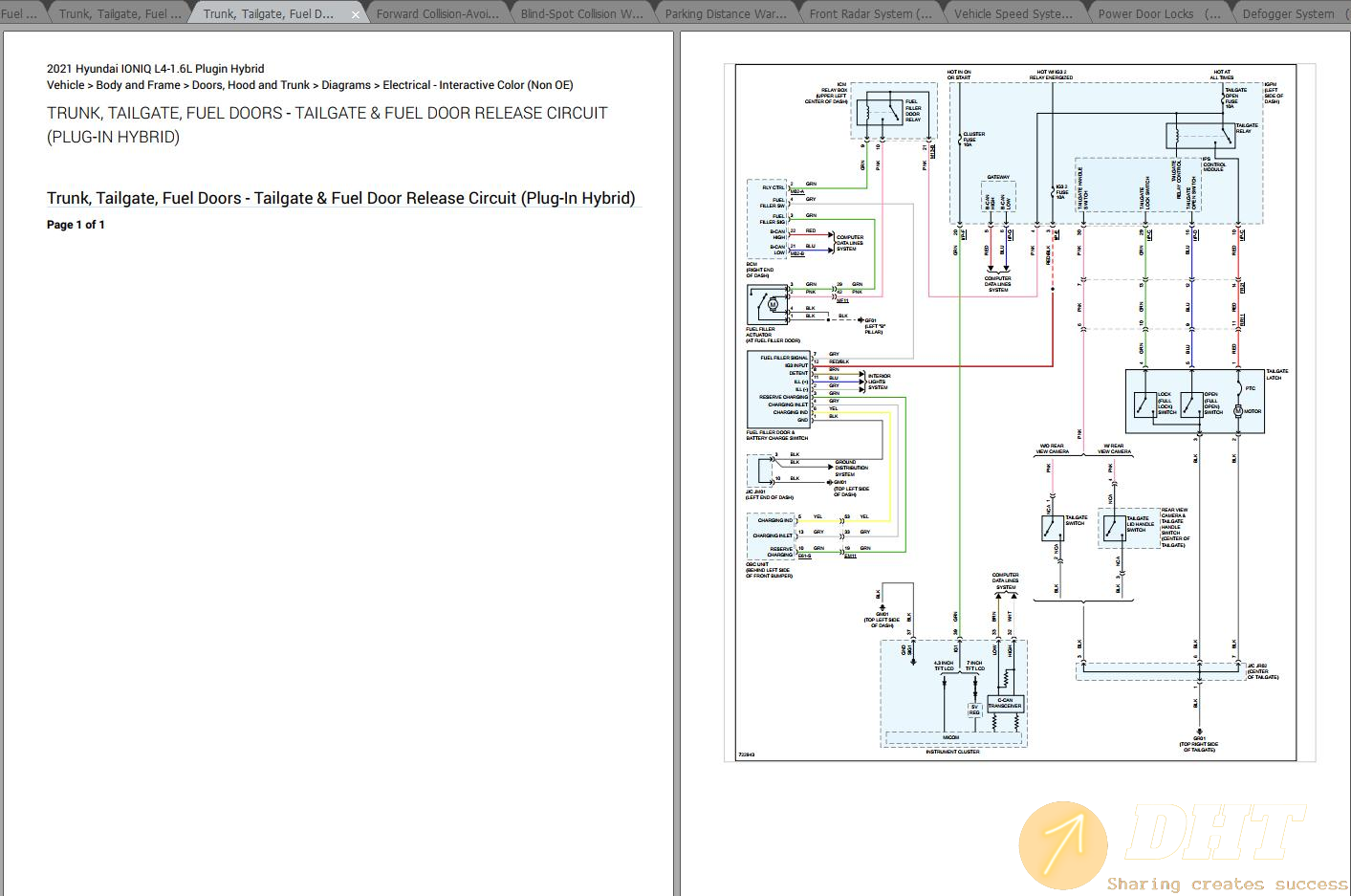Click the '2021 Hyundai IONIQ L4-1.6L Plugin Hybrid' text

(x=156, y=69)
